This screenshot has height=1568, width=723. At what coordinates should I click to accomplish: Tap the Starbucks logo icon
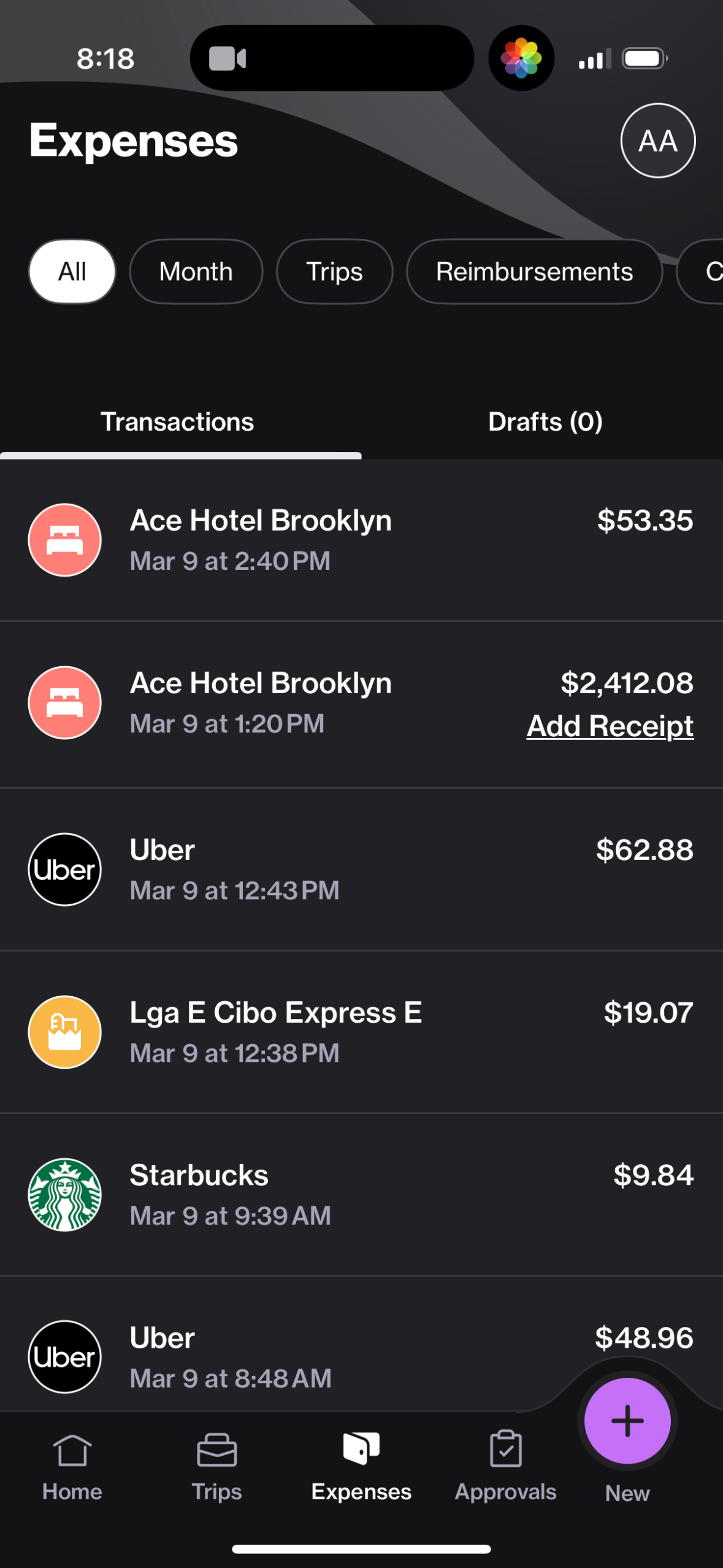click(64, 1194)
